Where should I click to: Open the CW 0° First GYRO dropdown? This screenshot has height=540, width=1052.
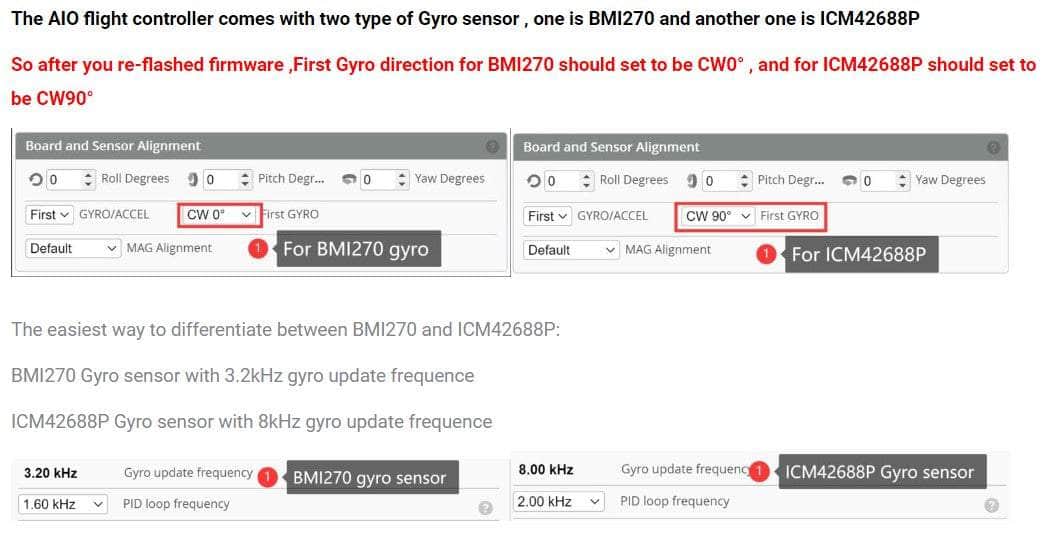tap(220, 214)
